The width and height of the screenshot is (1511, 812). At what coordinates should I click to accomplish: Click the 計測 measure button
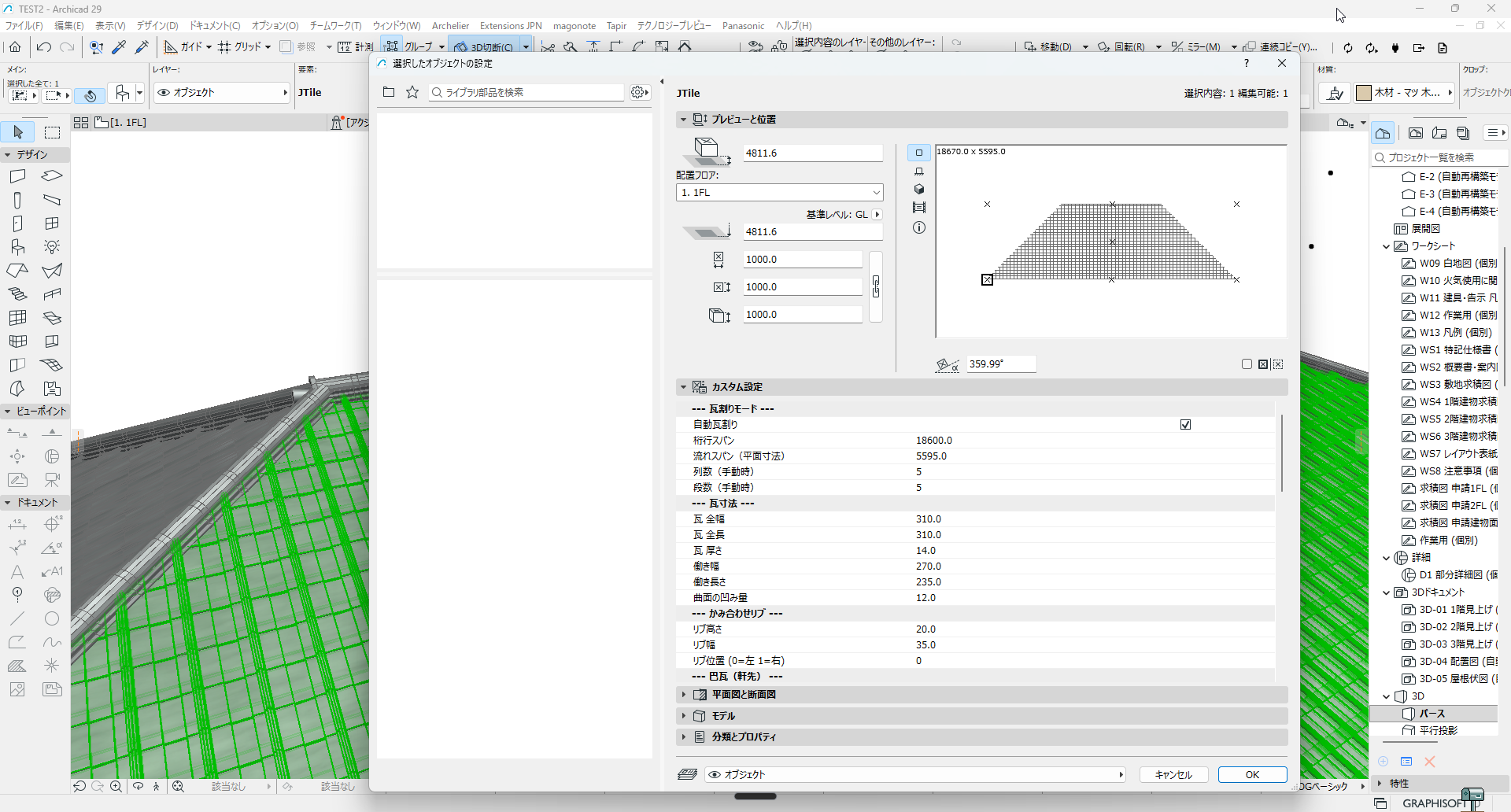click(x=356, y=47)
